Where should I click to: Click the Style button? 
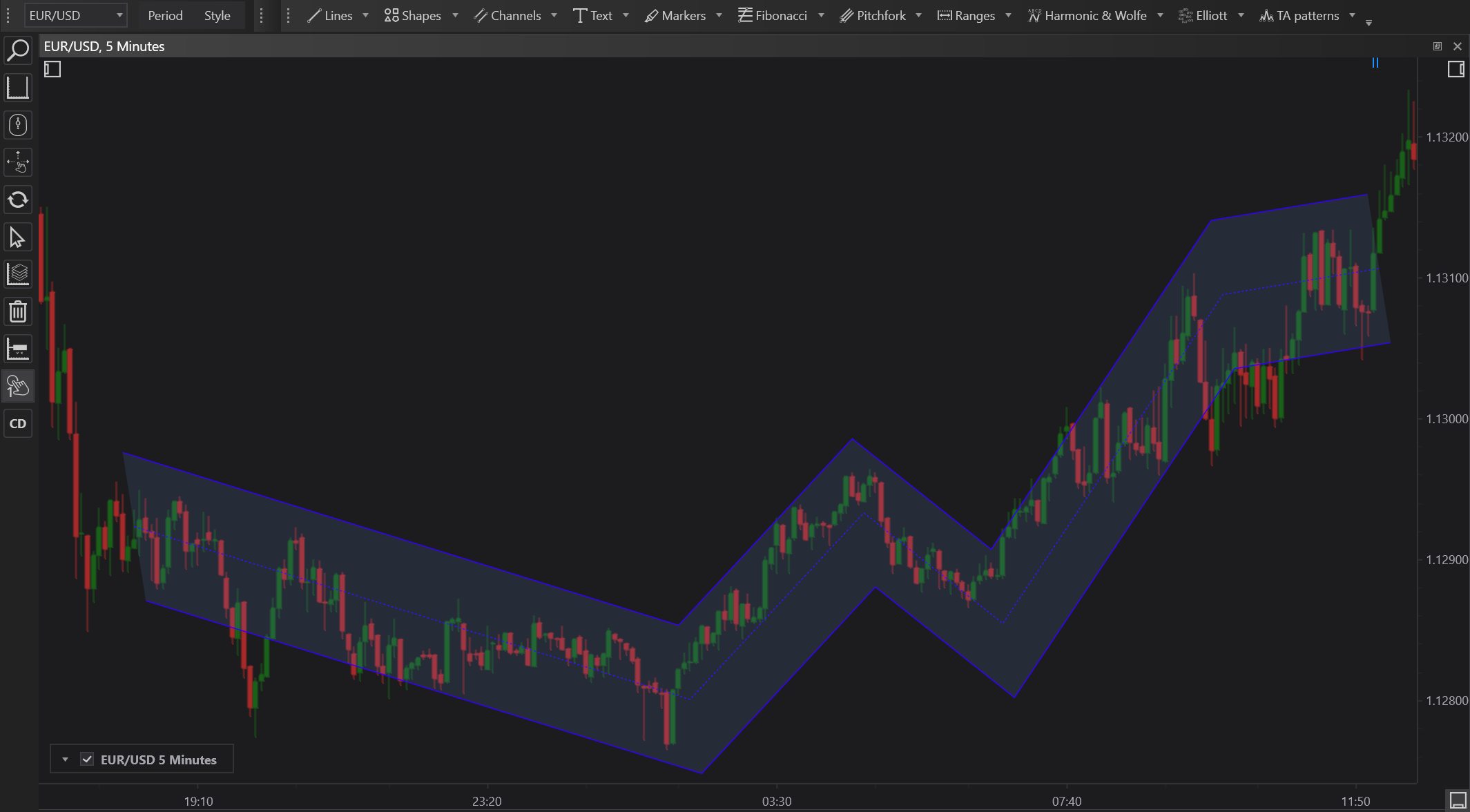[217, 15]
